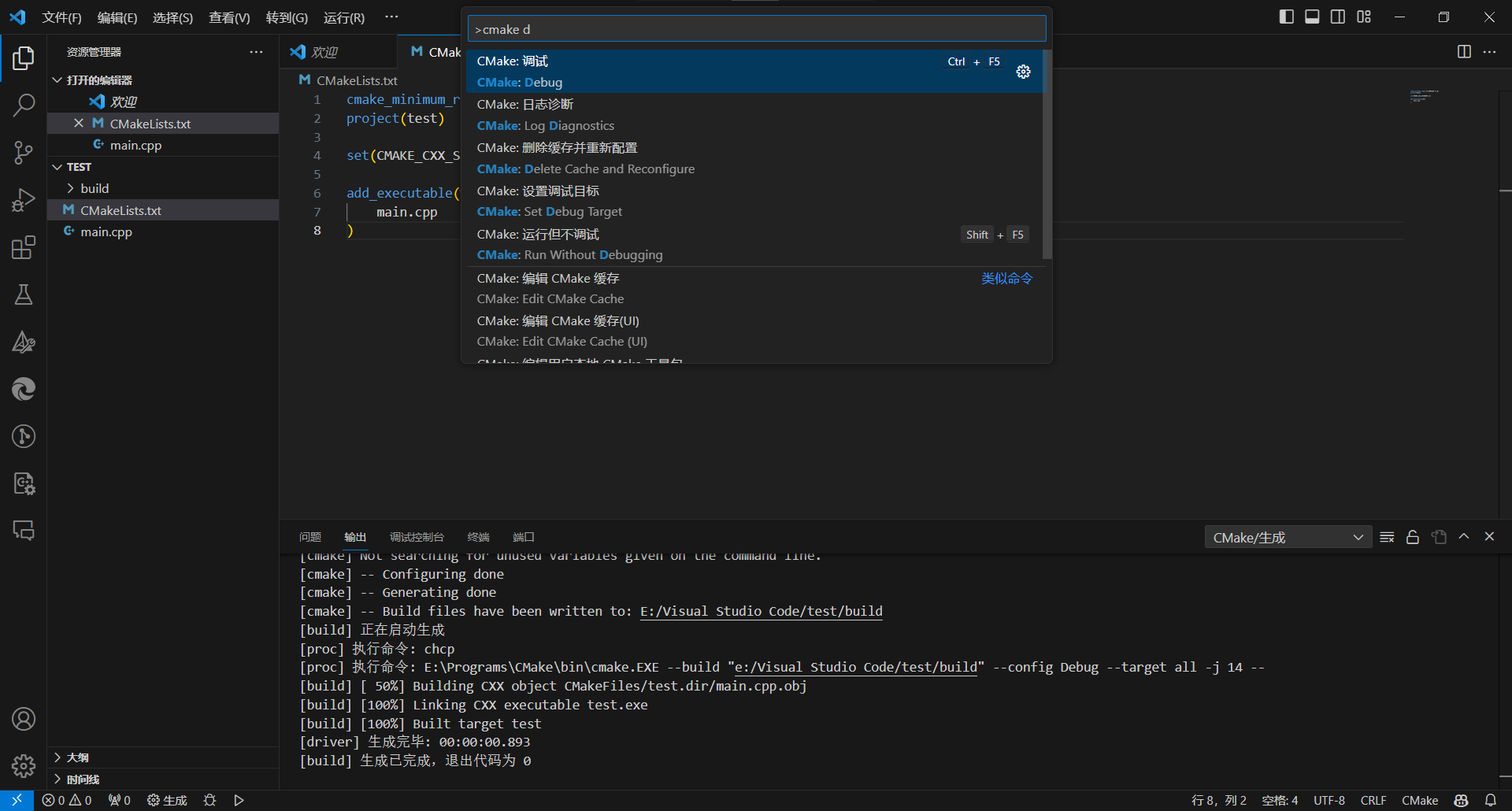Clear the output panel

[1387, 537]
